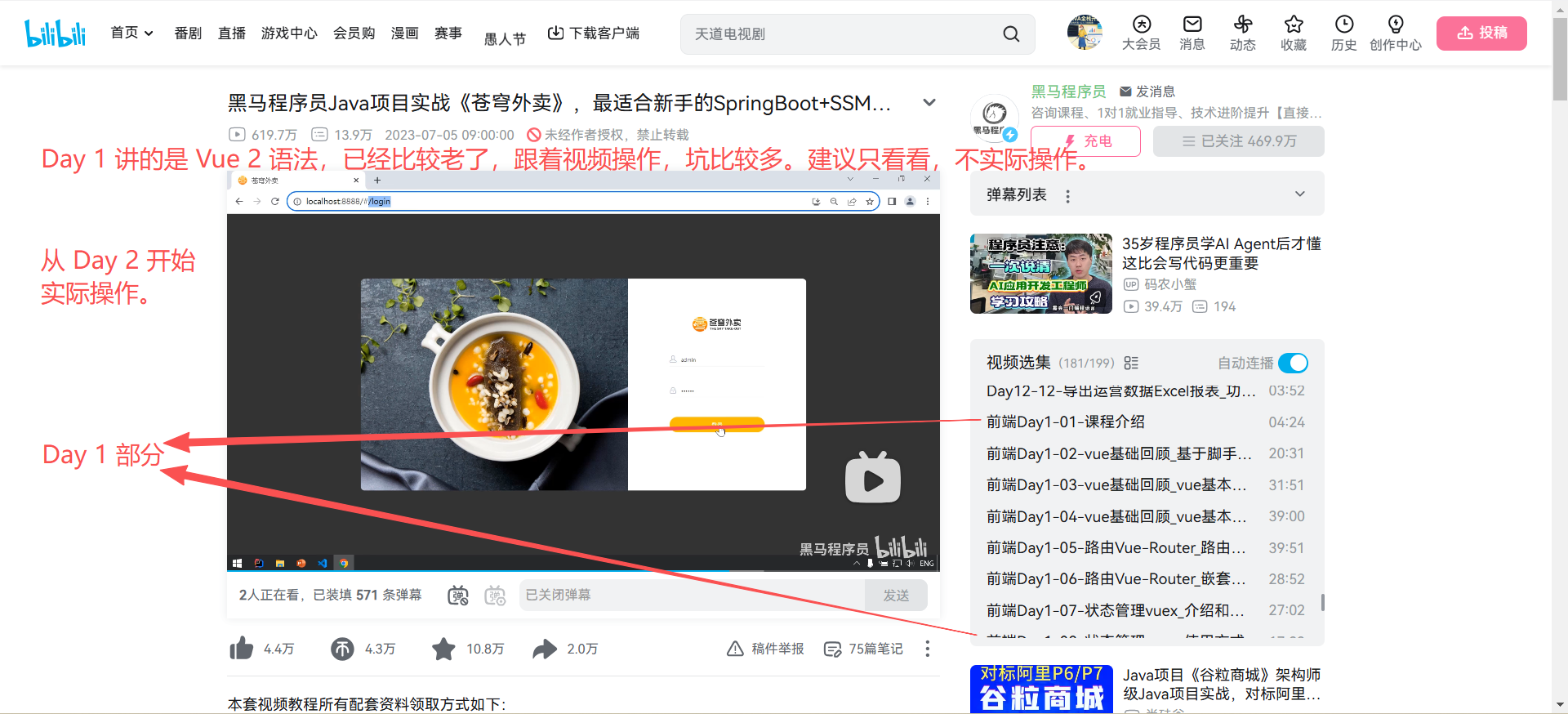Like the video with thumbs-up icon
This screenshot has width=1568, height=714.
pos(242,649)
